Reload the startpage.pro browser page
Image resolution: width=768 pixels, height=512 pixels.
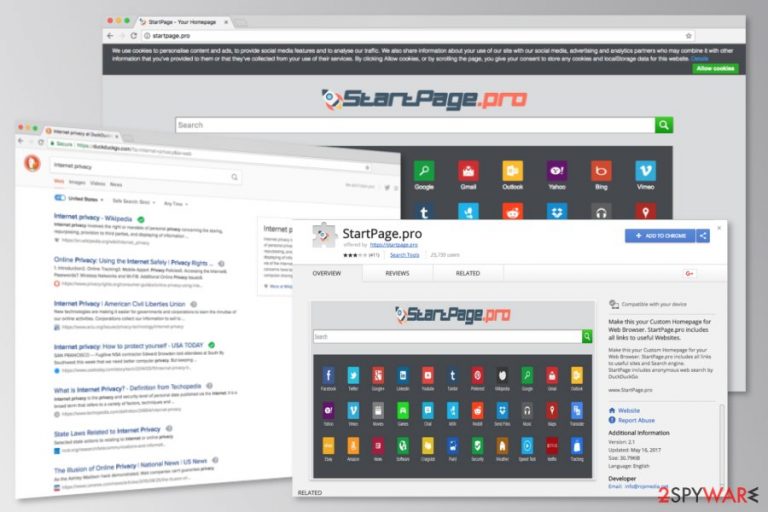(133, 36)
